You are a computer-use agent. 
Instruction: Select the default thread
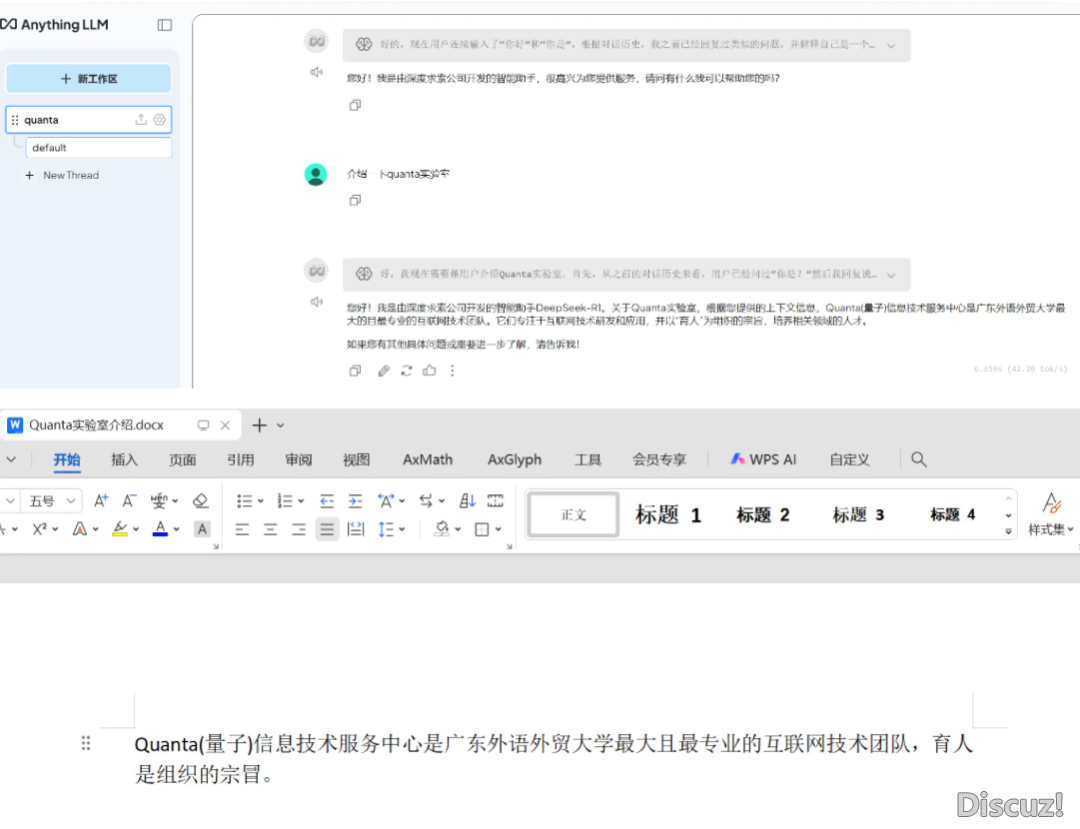click(x=98, y=147)
